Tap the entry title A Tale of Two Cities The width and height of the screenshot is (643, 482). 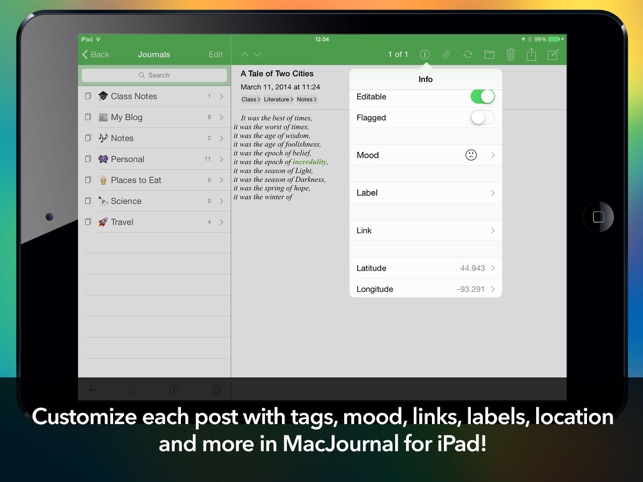pyautogui.click(x=277, y=73)
